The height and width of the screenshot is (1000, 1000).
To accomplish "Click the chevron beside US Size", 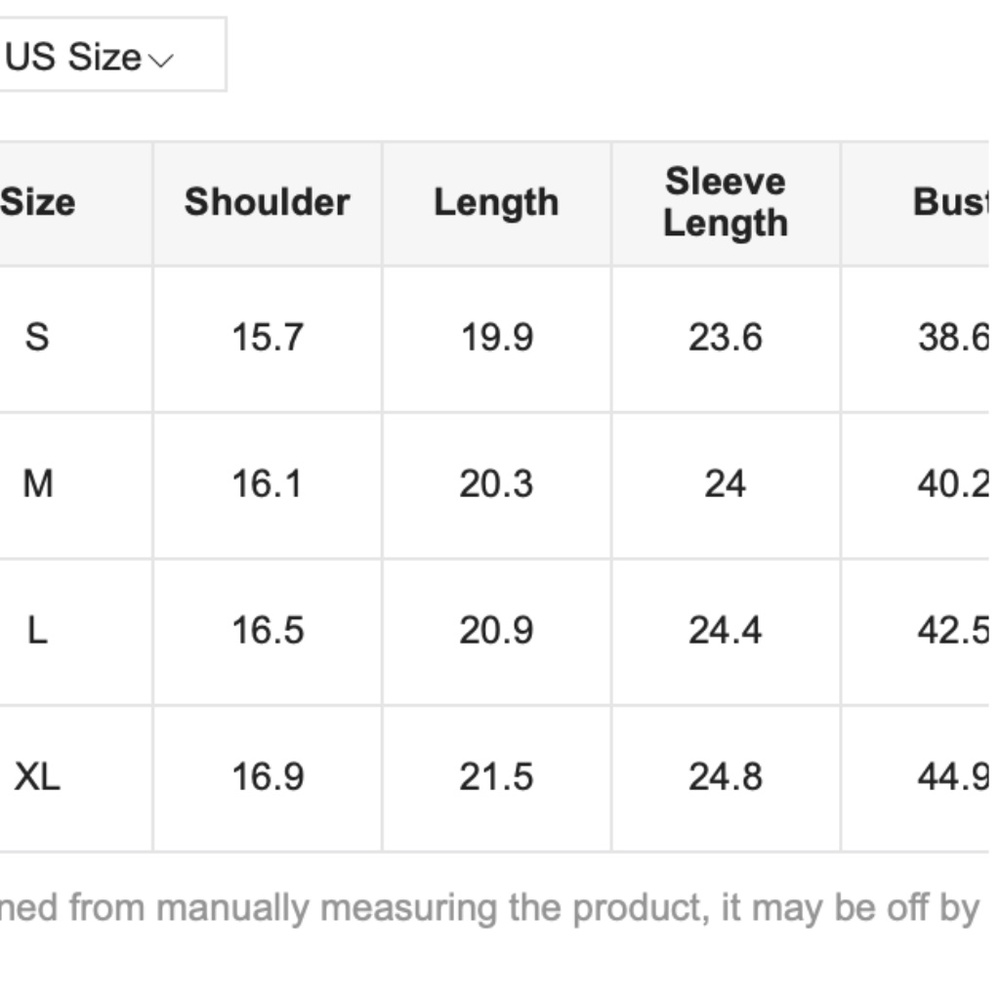I will pos(161,61).
